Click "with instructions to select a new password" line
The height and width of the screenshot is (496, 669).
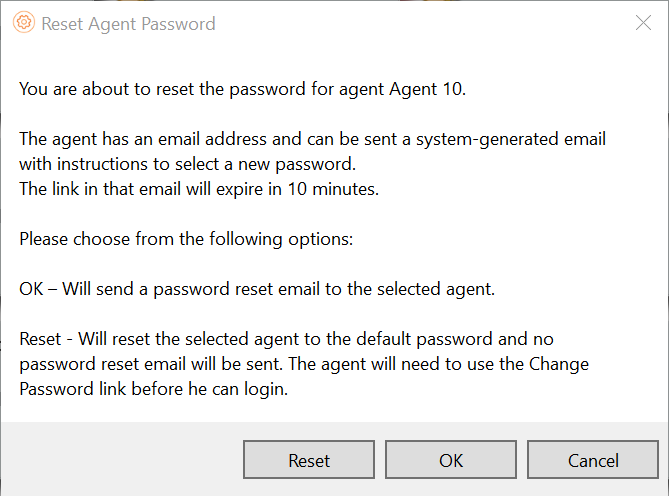click(x=185, y=163)
